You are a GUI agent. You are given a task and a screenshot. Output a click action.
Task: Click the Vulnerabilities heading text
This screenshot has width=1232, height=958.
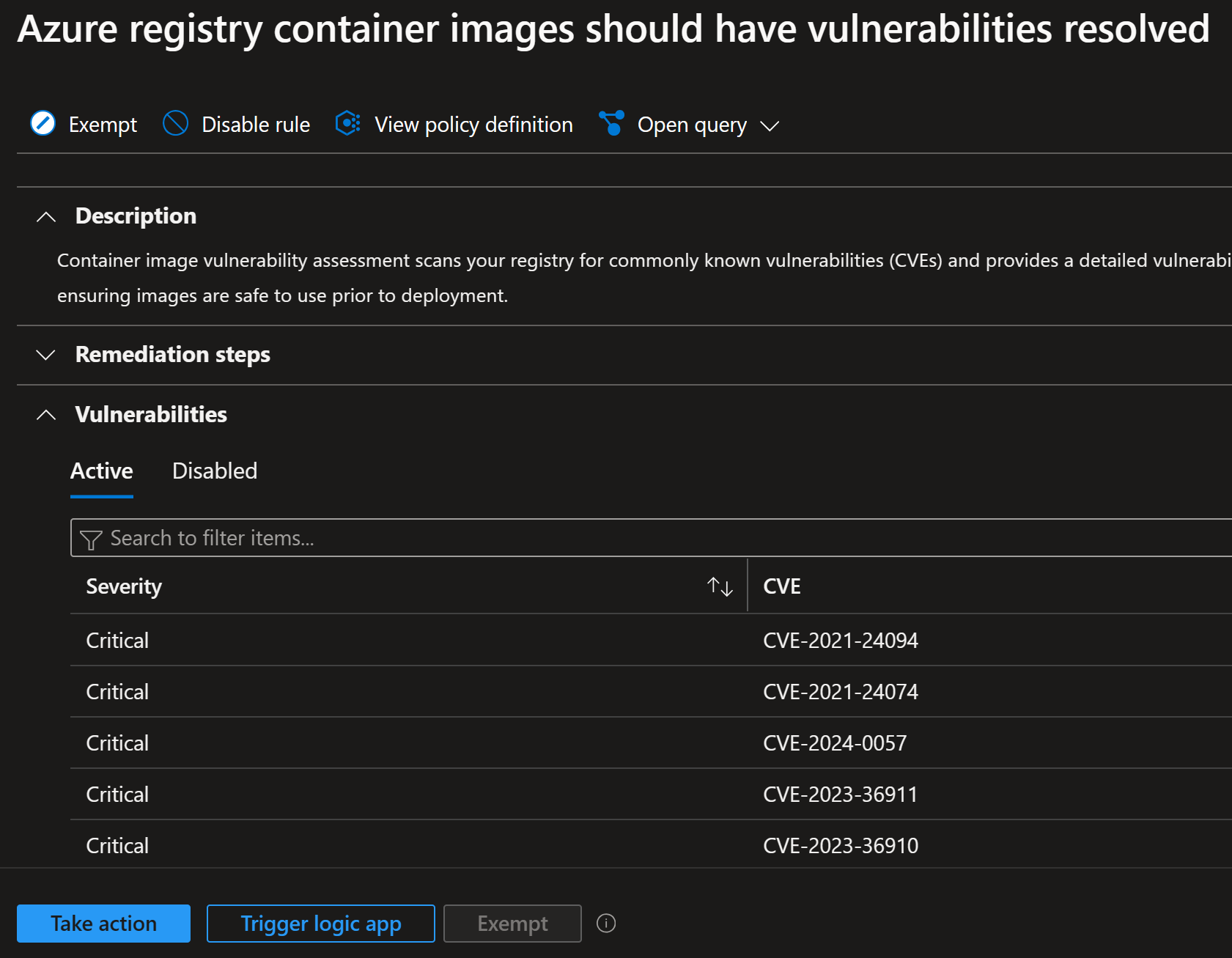[x=151, y=414]
